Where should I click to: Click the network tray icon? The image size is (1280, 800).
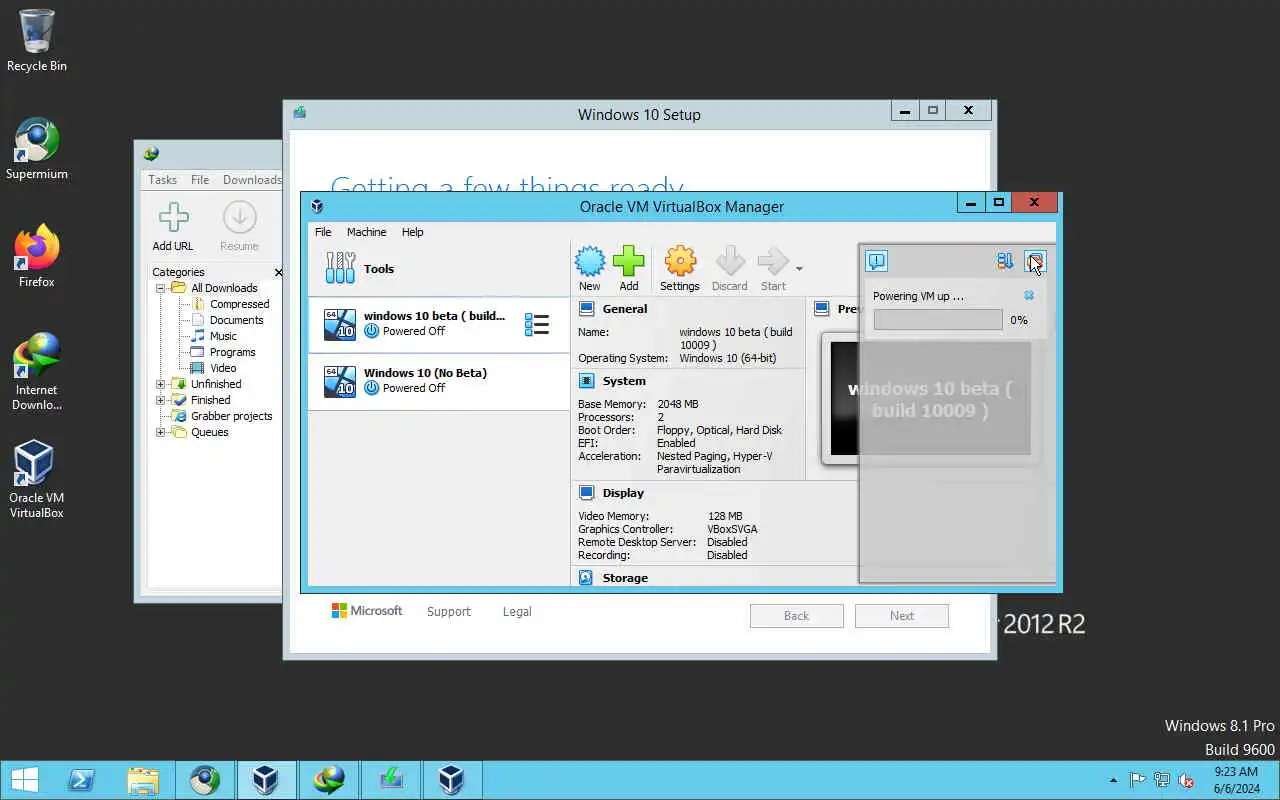click(1162, 780)
